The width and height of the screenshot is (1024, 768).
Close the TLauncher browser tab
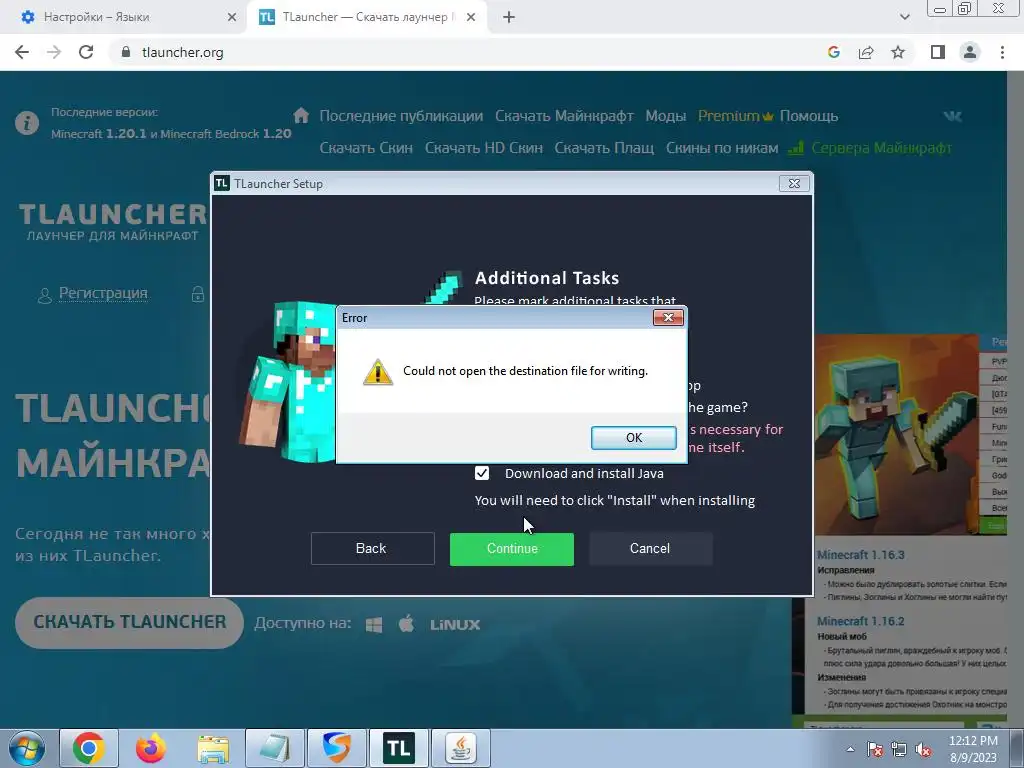[x=471, y=18]
